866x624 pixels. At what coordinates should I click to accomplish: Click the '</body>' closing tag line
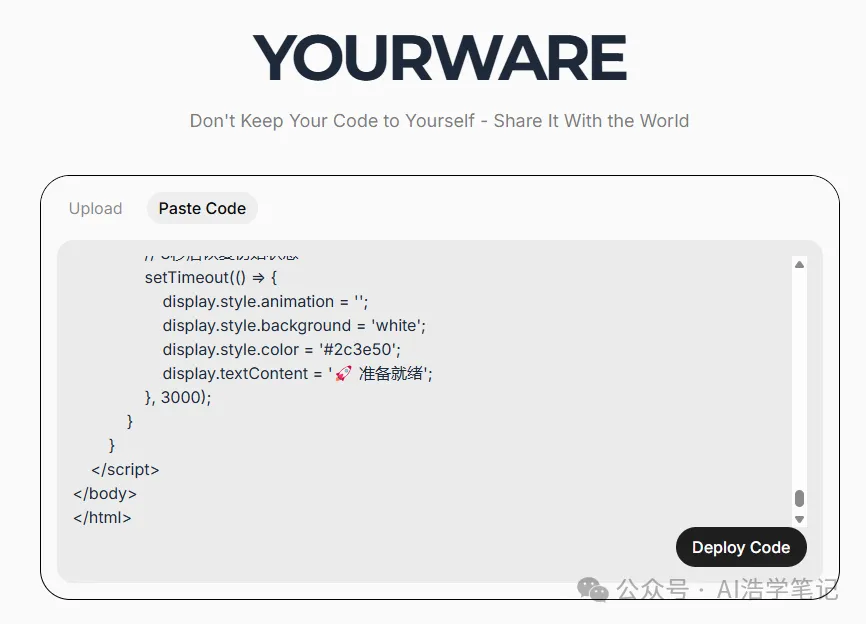[x=105, y=493]
